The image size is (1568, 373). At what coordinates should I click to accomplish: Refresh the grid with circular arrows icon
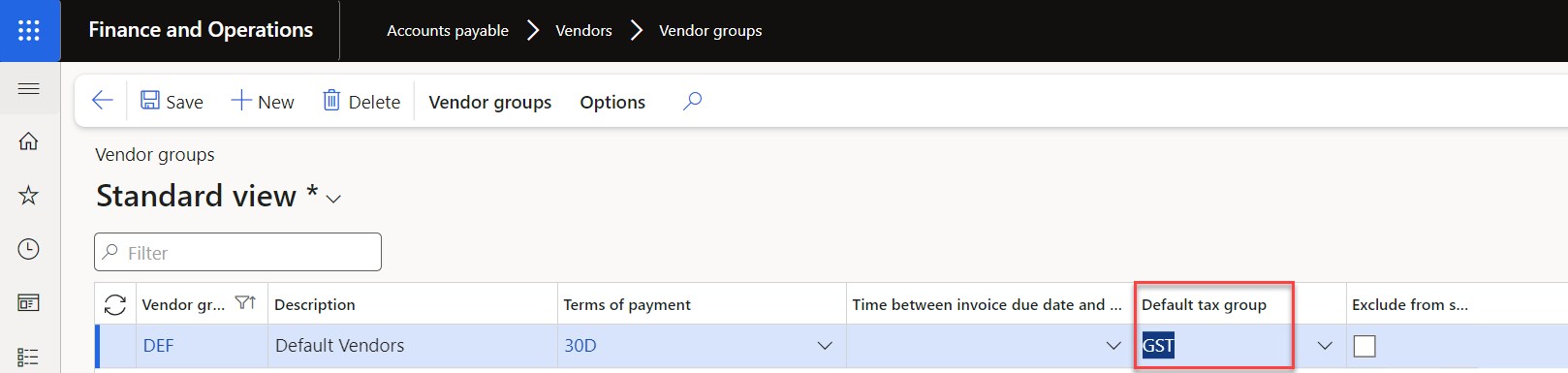click(x=115, y=304)
